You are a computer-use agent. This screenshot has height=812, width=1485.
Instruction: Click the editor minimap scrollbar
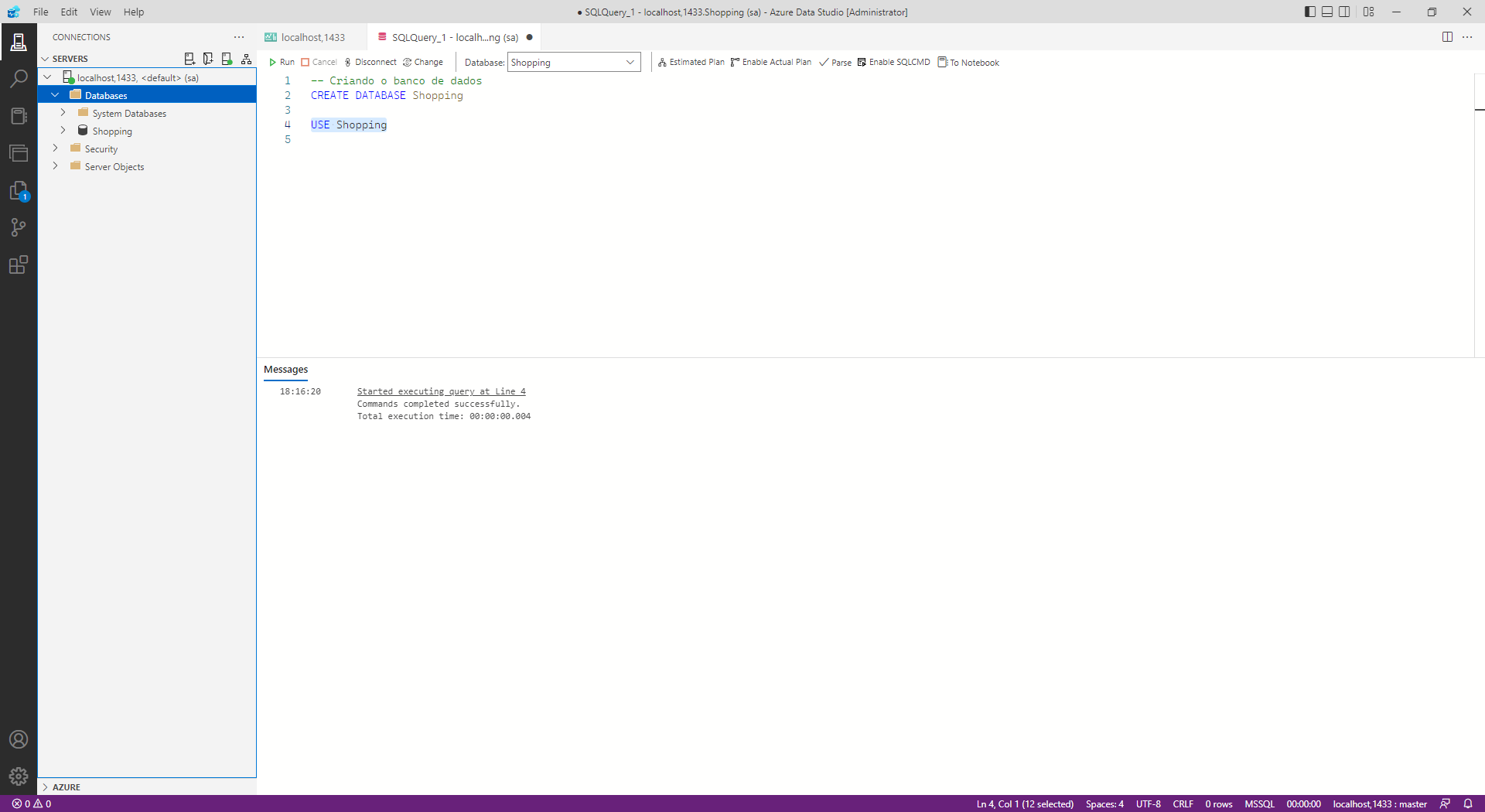[1480, 217]
